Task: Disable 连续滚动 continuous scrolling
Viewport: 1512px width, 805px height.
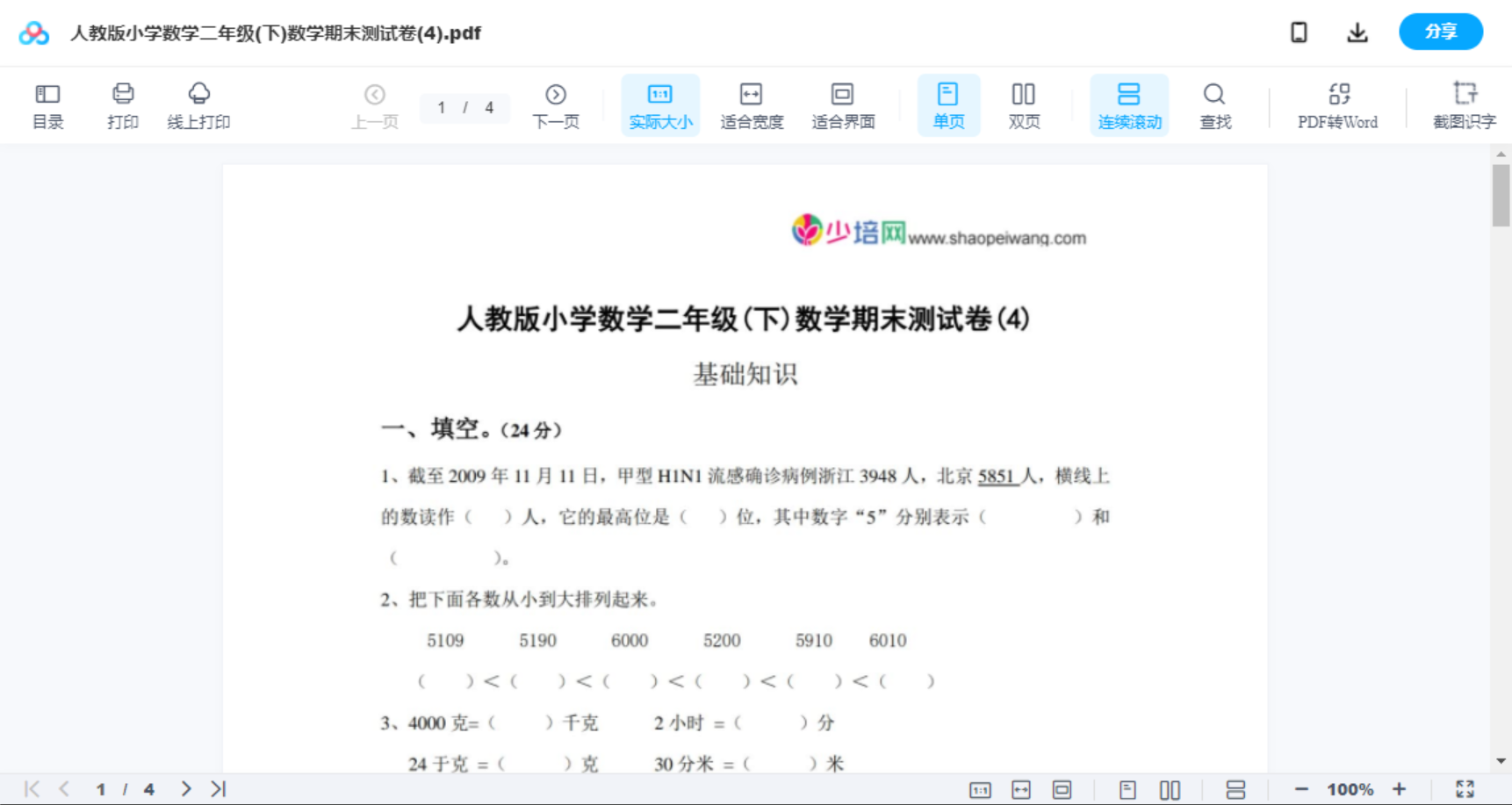Action: [x=1129, y=104]
